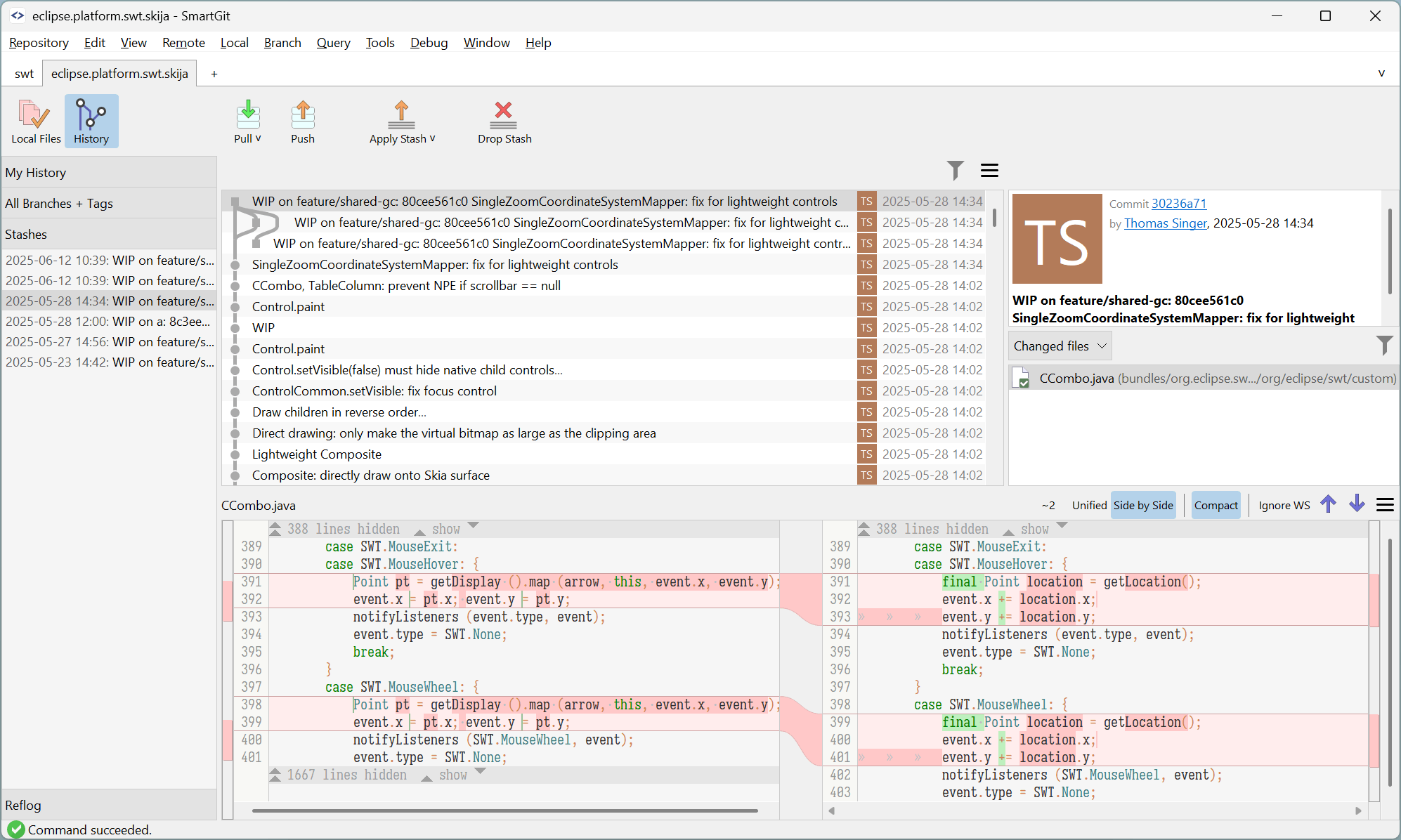Open the Query menu

333,42
